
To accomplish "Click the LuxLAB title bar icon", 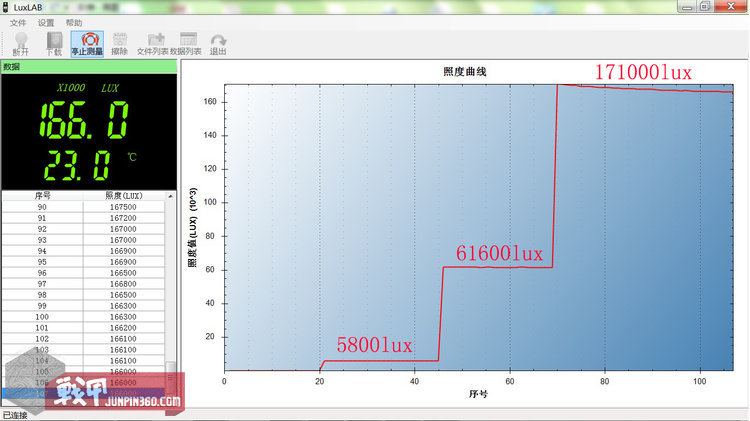I will (6, 7).
